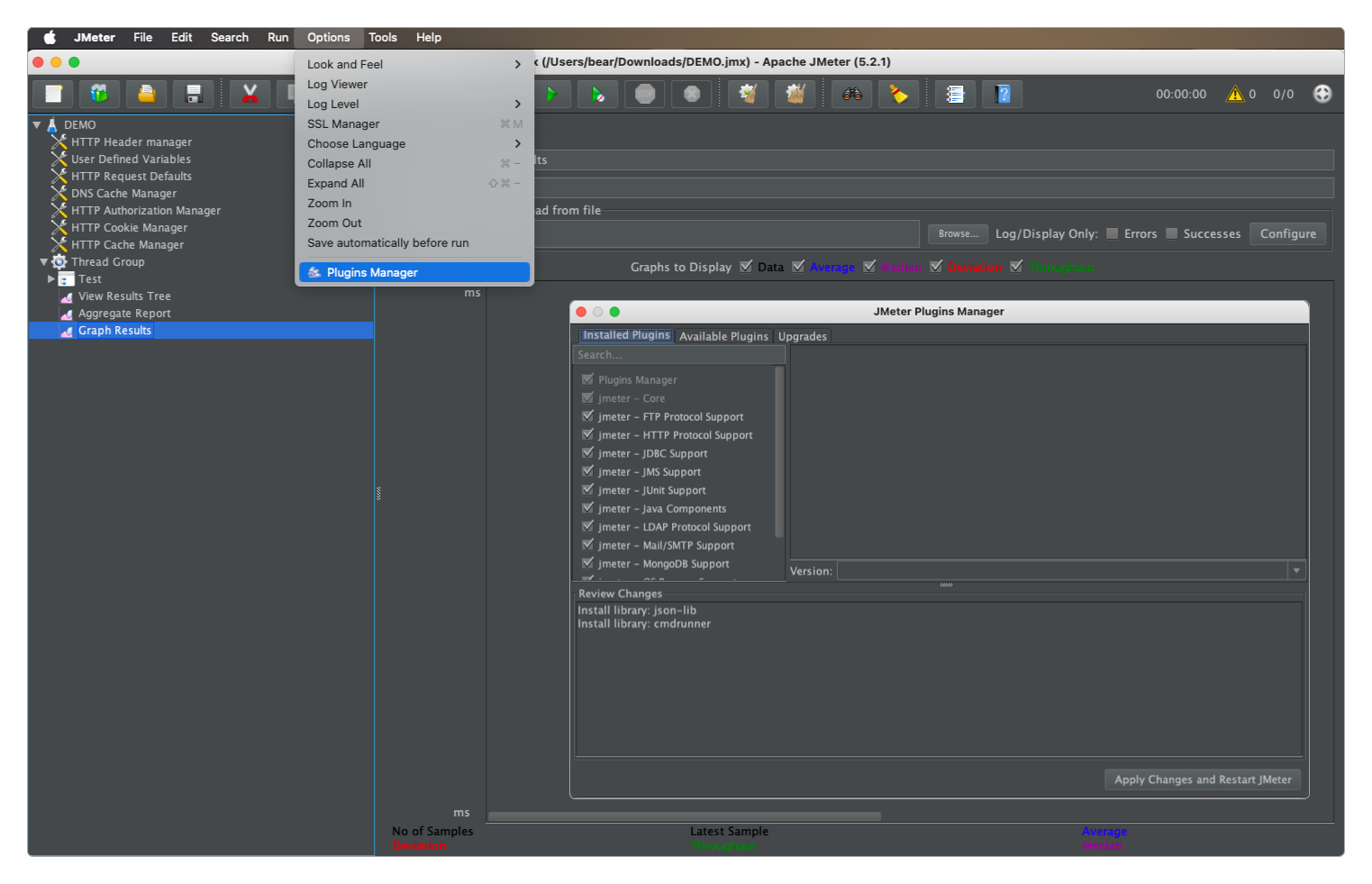This screenshot has width=1372, height=884.
Task: Click the Cut scissors toolbar icon
Action: point(250,94)
